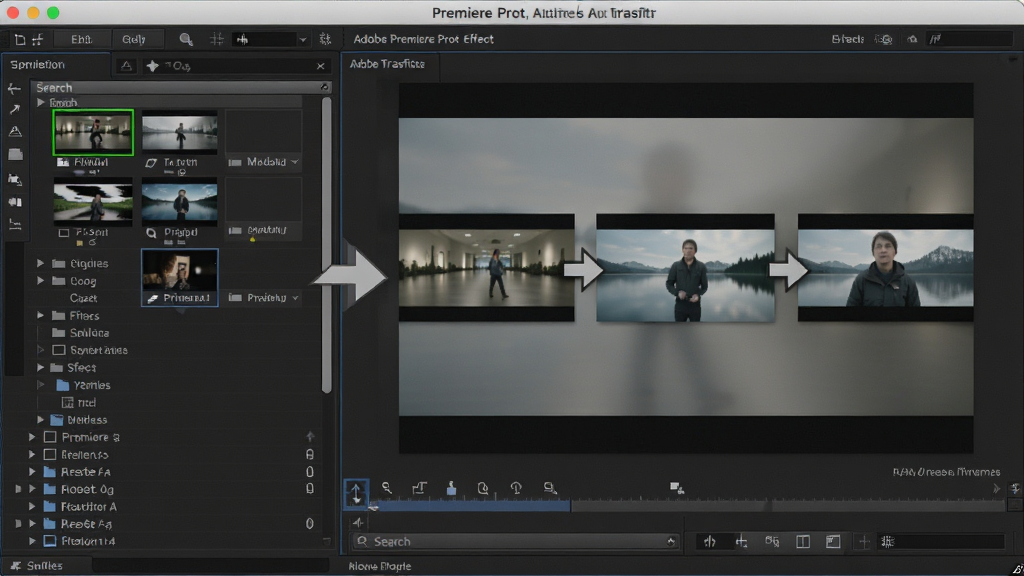Toggle the lock in Resrbe Fa row
This screenshot has height=576, width=1024.
(310, 472)
